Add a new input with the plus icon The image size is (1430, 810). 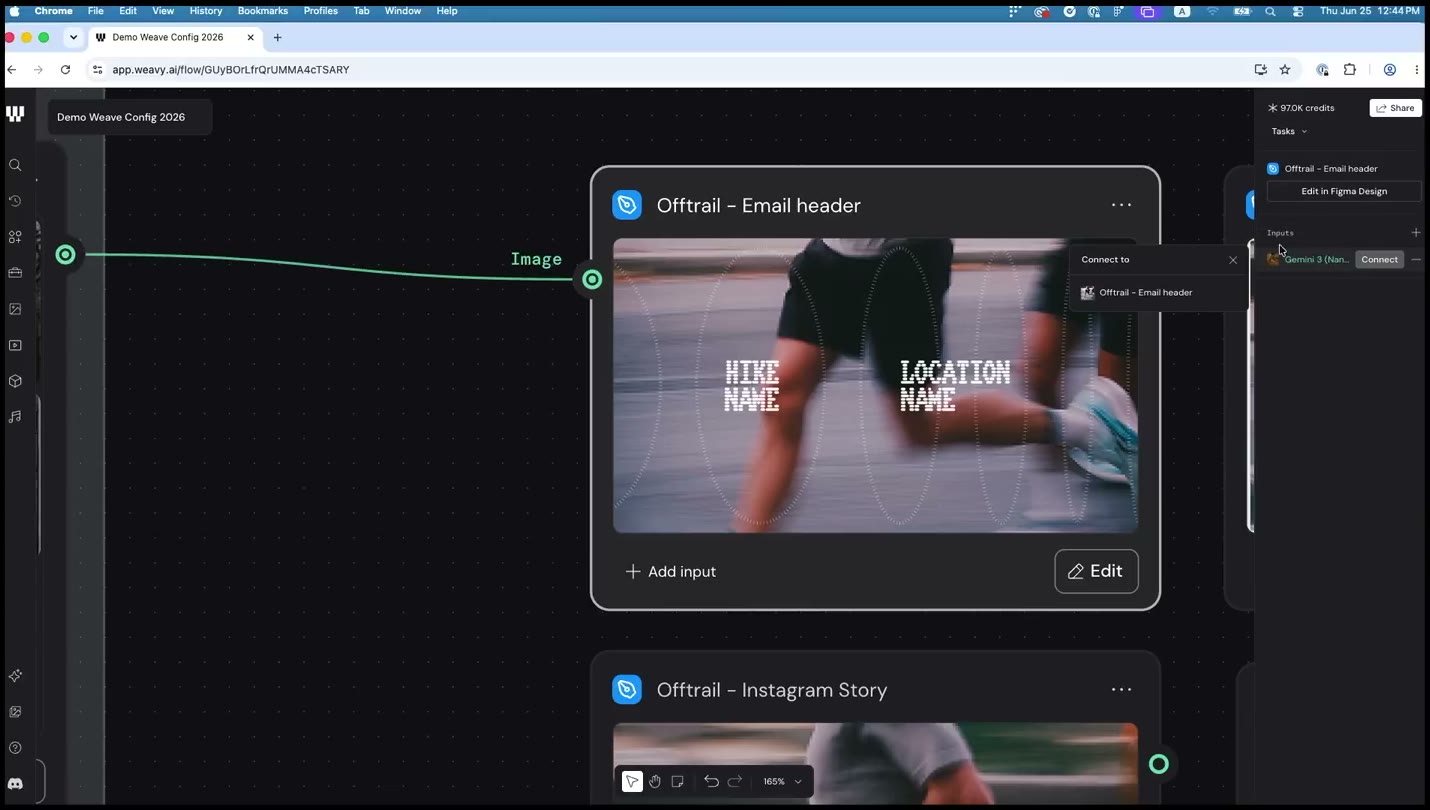coord(1415,232)
